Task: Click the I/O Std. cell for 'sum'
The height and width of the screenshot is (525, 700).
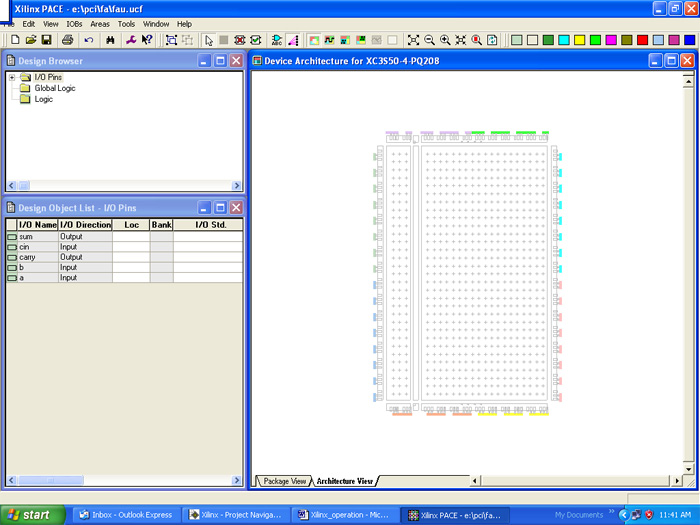Action: 208,236
